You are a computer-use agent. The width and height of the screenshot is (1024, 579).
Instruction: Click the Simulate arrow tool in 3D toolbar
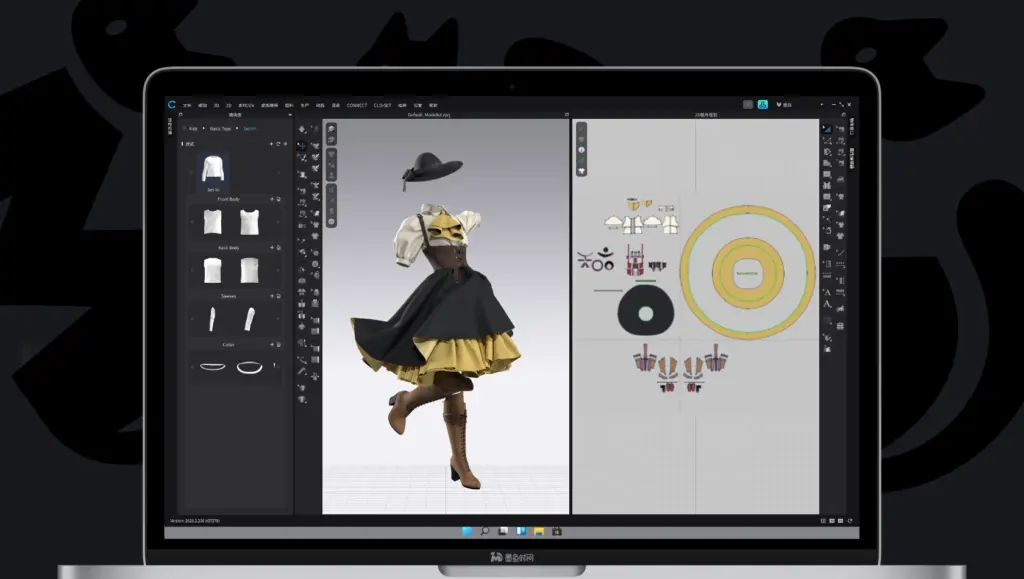pos(302,130)
